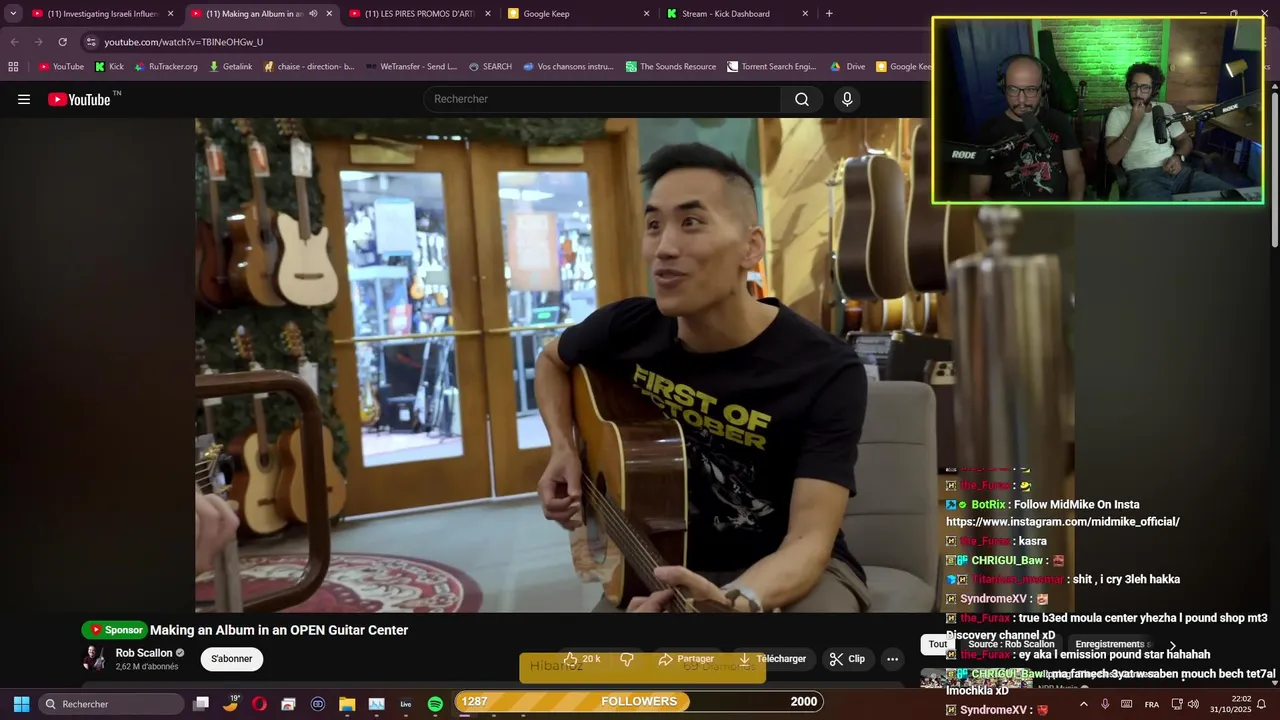This screenshot has height=720, width=1280.
Task: Open Vos chansons instru bookmark
Action: point(569,67)
